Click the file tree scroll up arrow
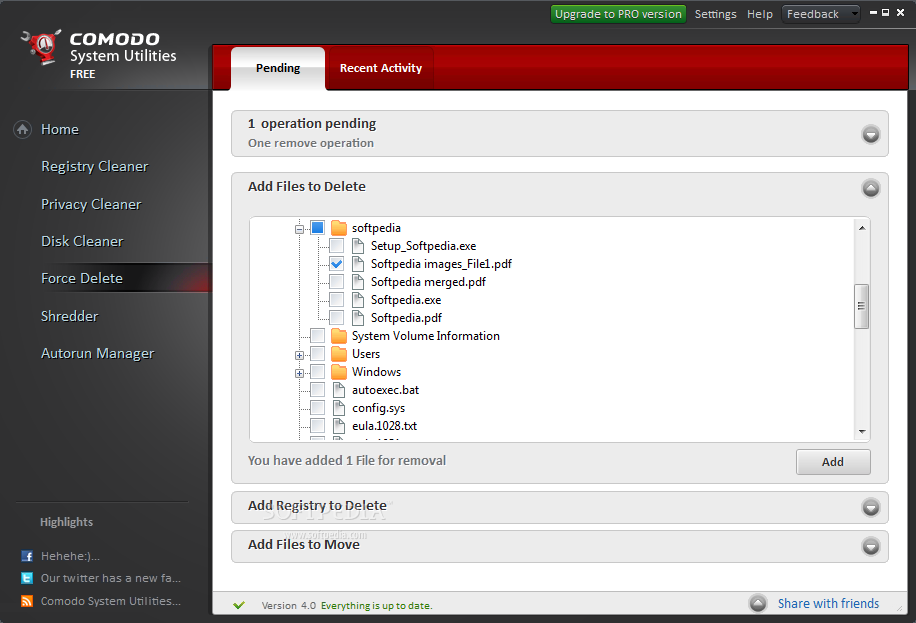The width and height of the screenshot is (916, 623). coord(862,228)
